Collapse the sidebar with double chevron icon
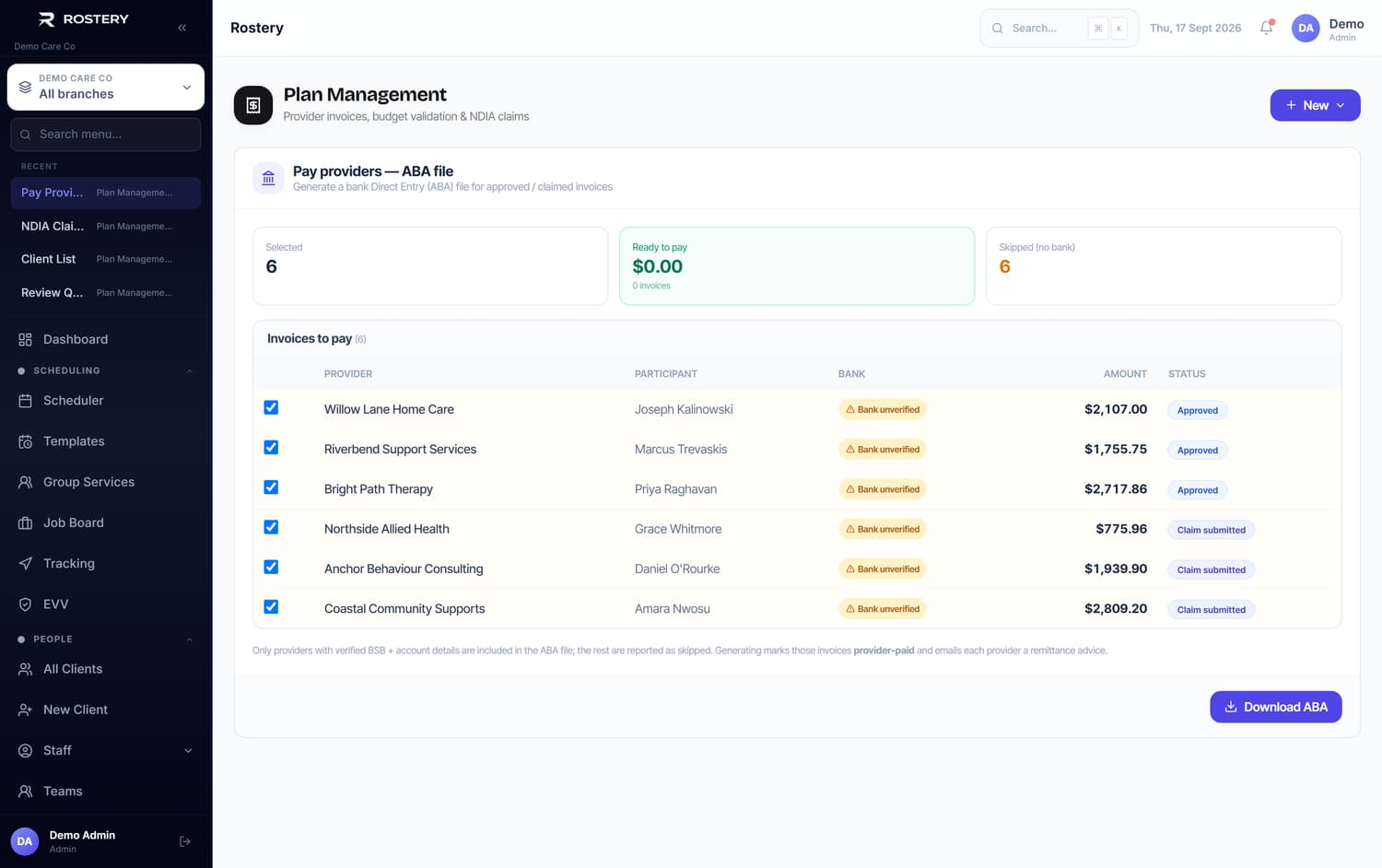1382x868 pixels. pos(182,28)
